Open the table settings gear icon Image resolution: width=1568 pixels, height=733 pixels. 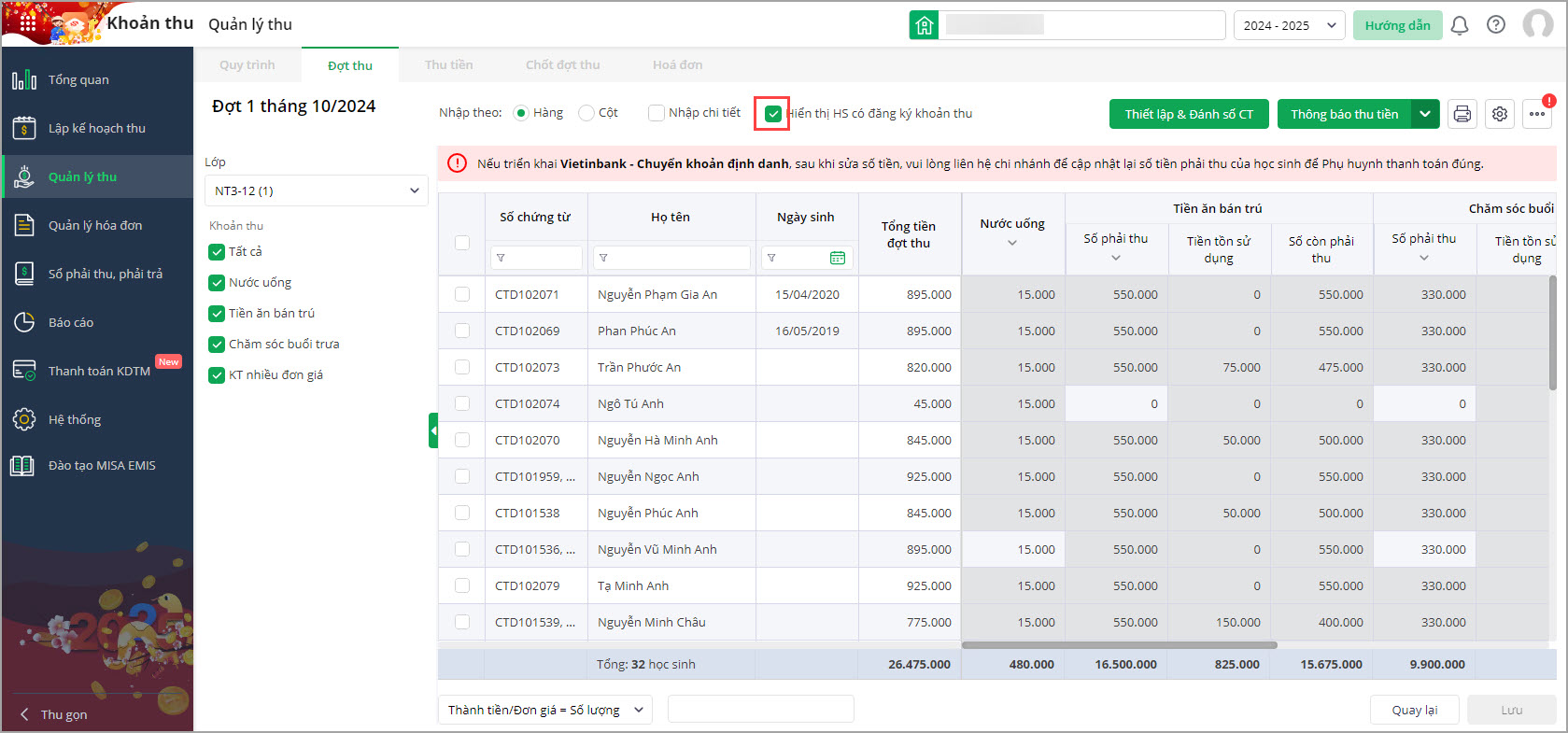(1499, 114)
